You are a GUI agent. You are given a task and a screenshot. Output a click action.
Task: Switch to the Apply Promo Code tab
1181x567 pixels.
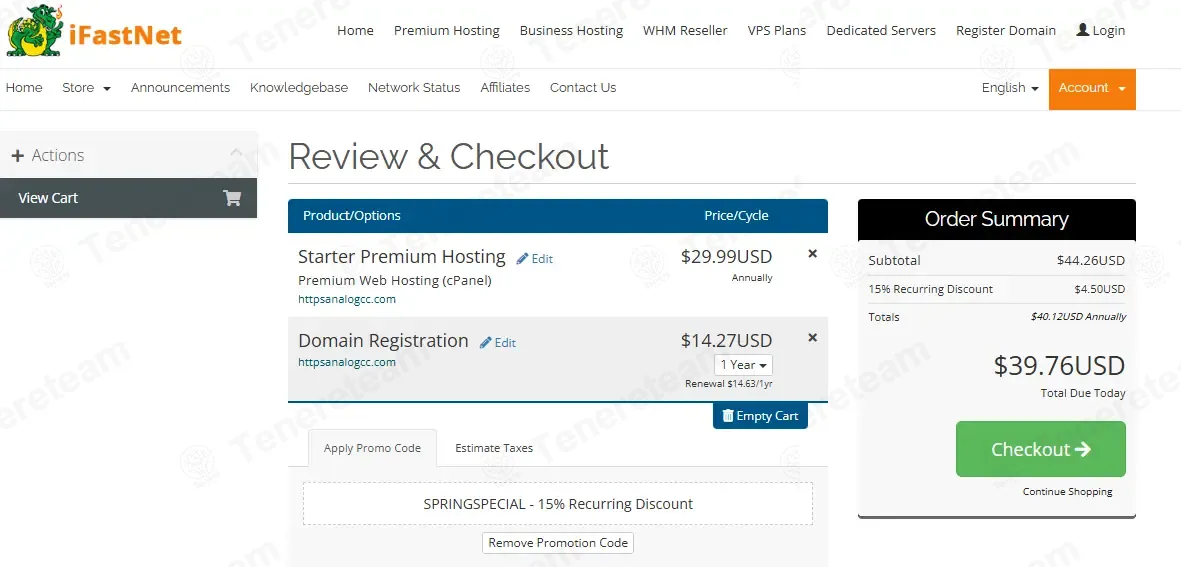coord(372,448)
